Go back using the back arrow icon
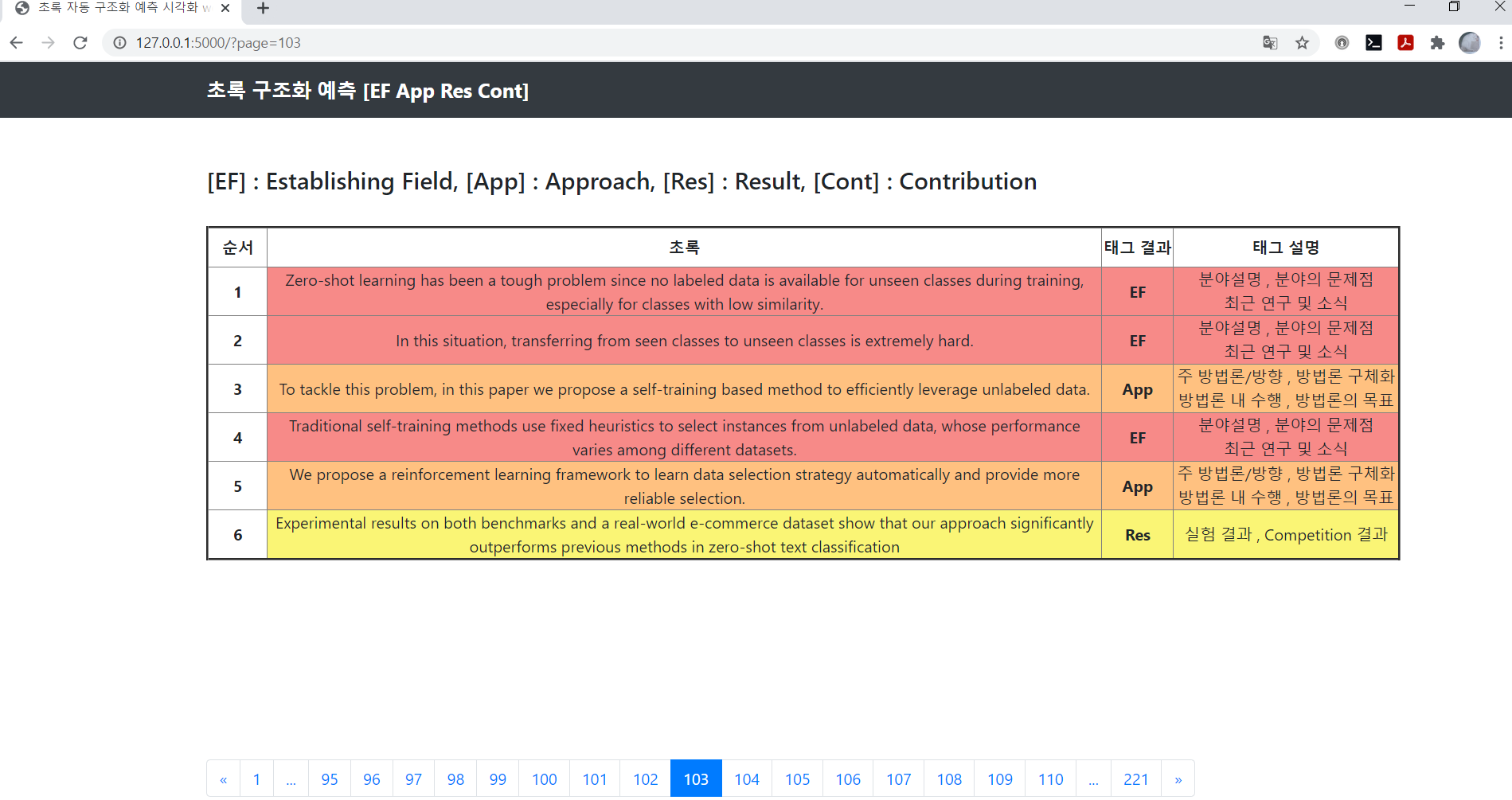The height and width of the screenshot is (800, 1512). coord(16,43)
